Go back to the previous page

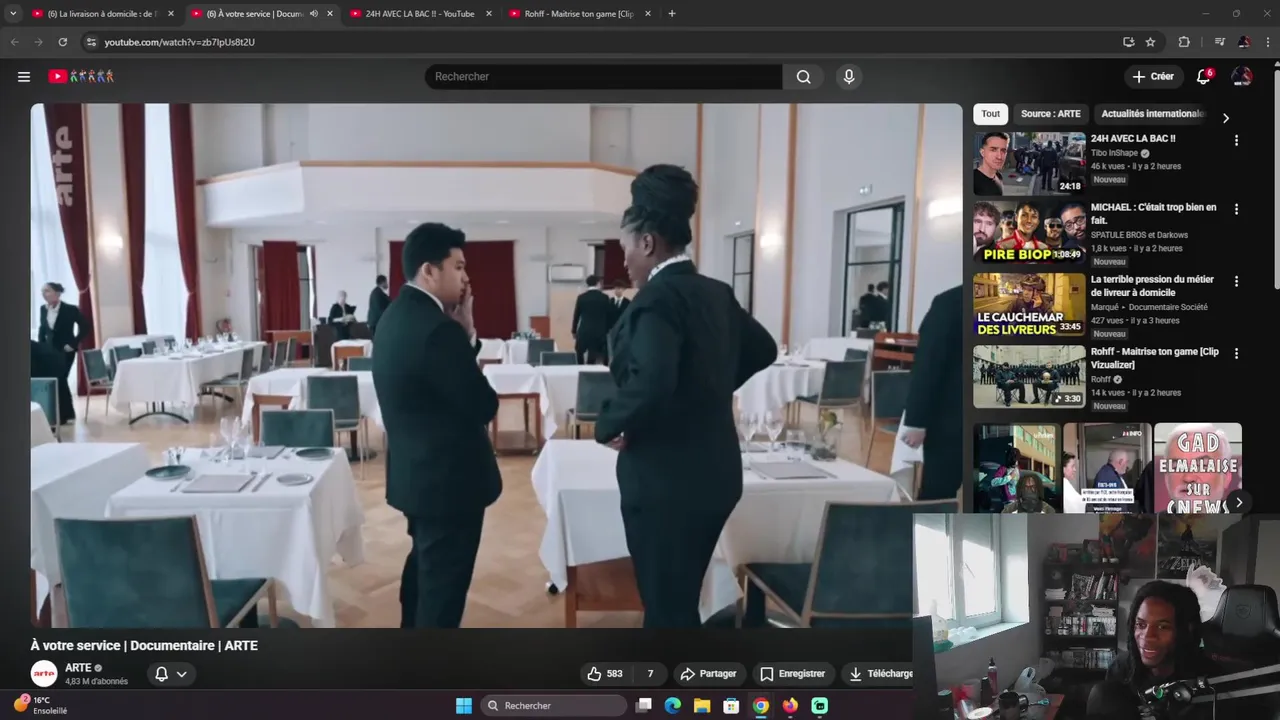pos(15,42)
